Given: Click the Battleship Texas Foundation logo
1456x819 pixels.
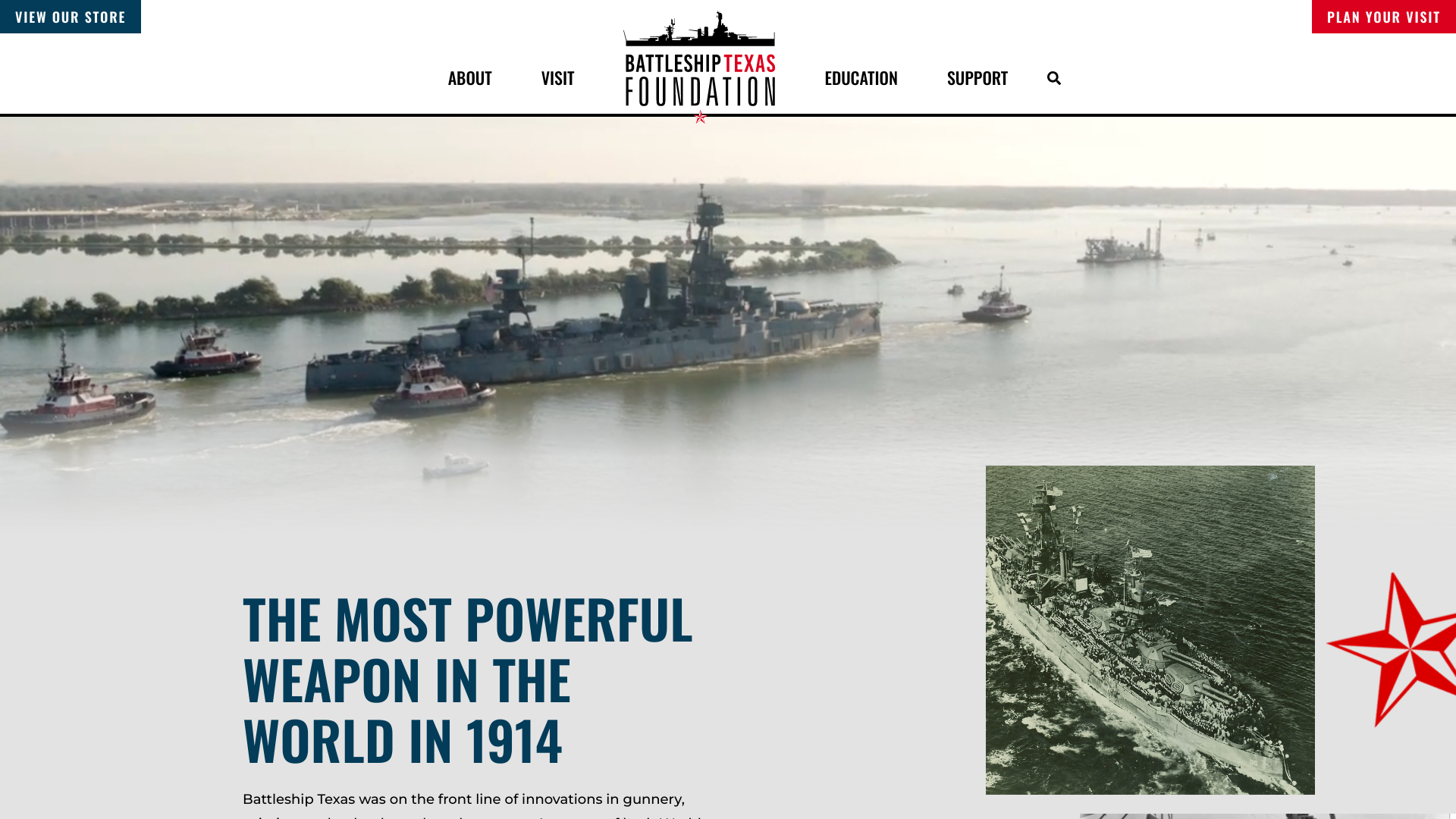Looking at the screenshot, I should pos(699,64).
